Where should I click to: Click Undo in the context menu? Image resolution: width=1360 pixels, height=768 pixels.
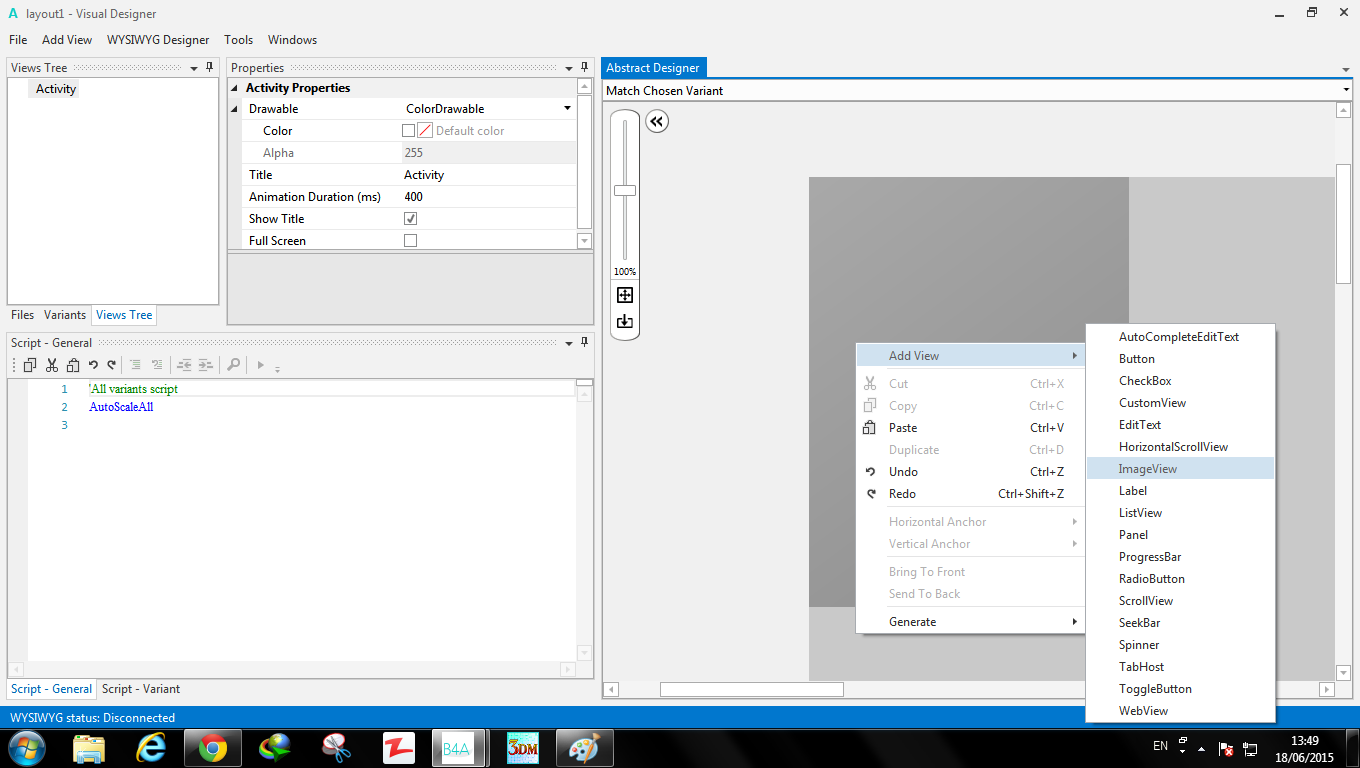903,472
